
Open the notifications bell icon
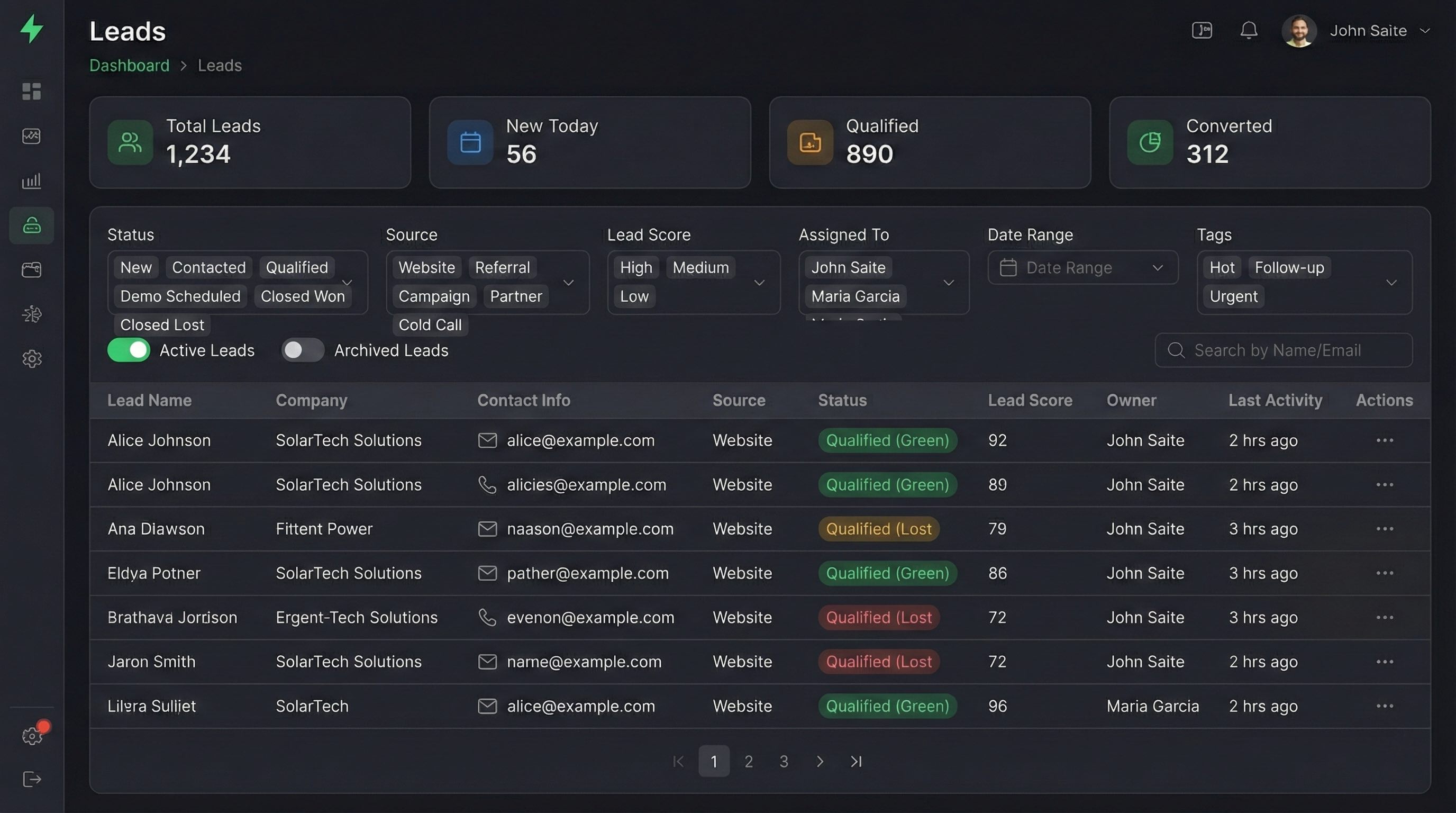pos(1249,31)
